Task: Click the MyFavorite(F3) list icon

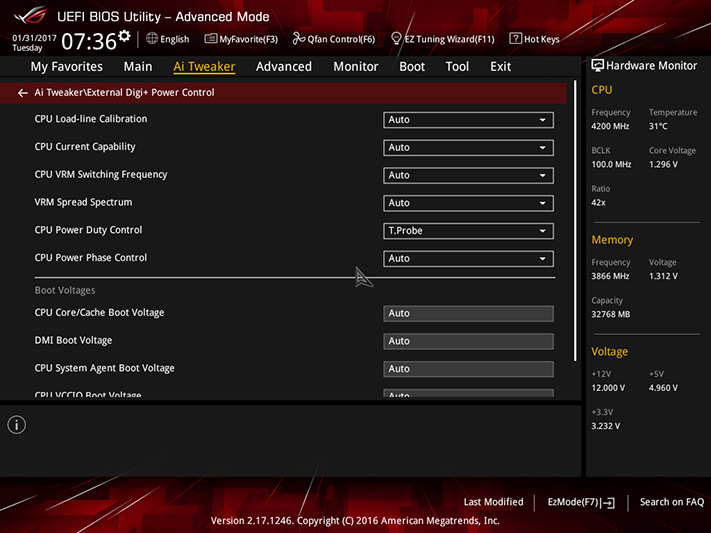Action: (x=210, y=39)
